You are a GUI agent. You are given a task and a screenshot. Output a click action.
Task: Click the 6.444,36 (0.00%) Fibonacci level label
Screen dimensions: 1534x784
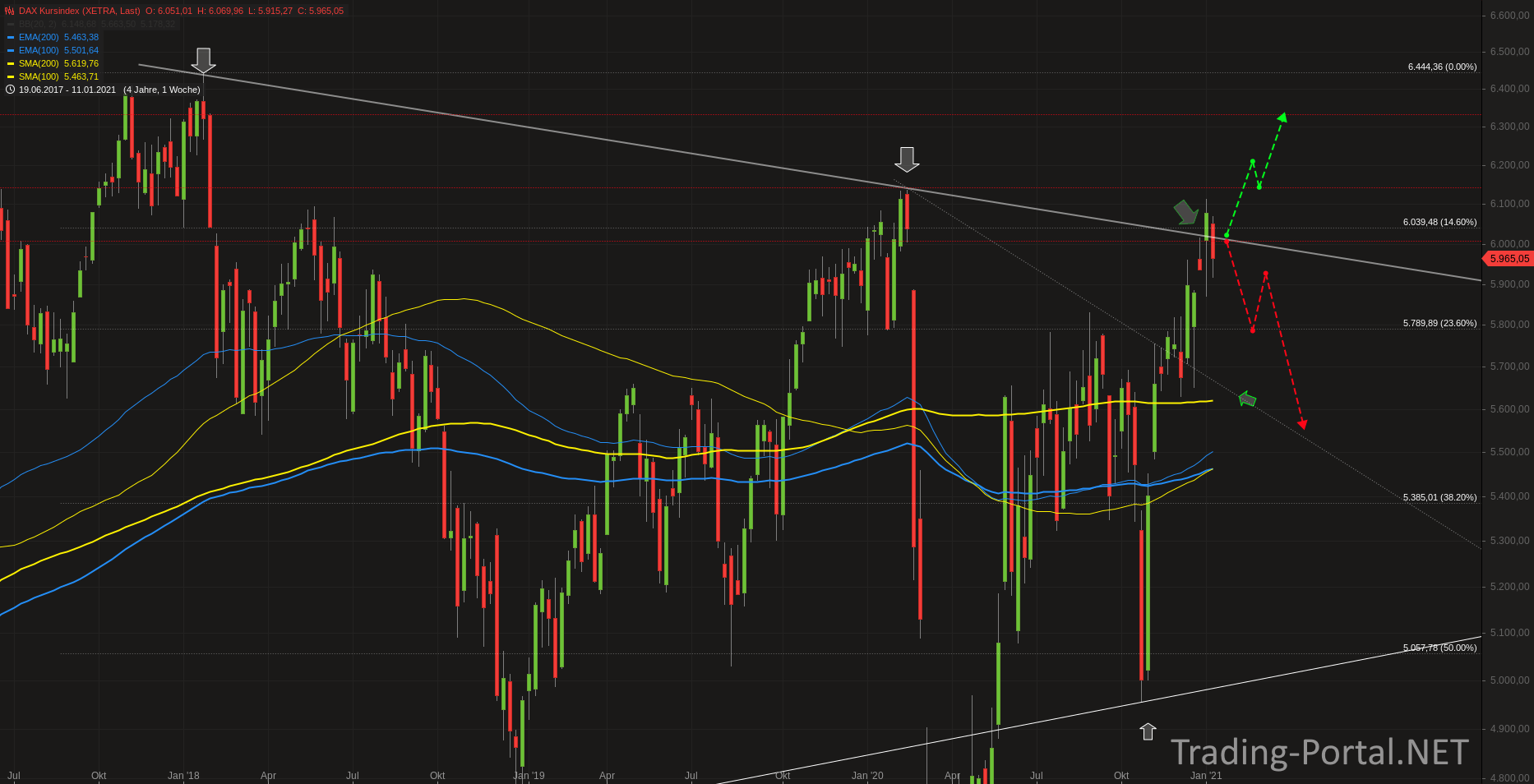[1442, 67]
